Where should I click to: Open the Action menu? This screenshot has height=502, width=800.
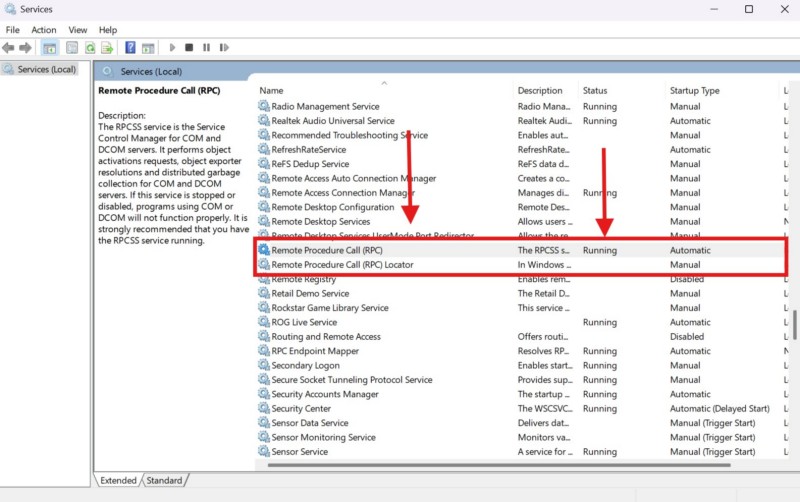pyautogui.click(x=43, y=30)
